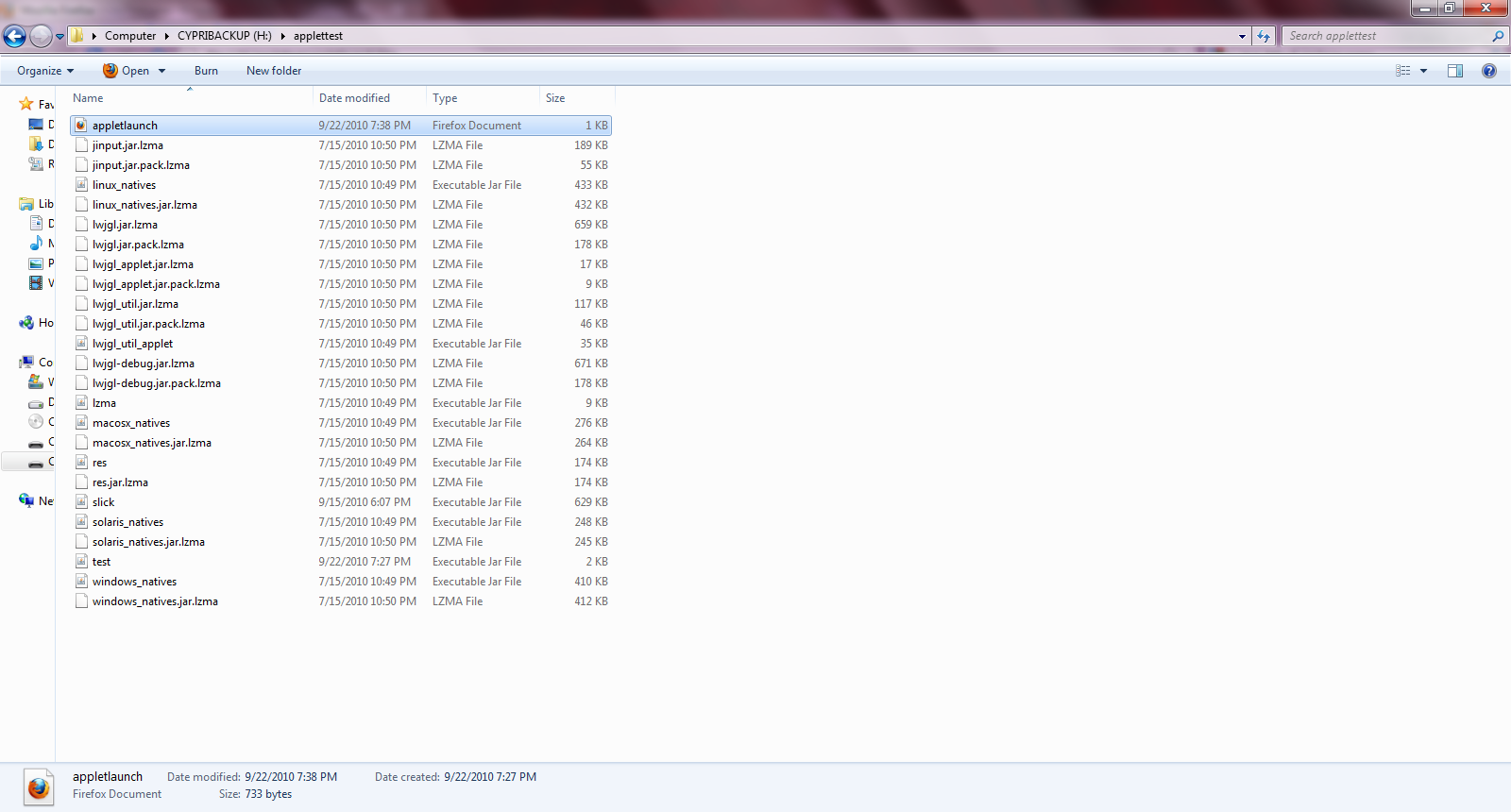
Task: Open the Help question mark icon
Action: 1489,71
